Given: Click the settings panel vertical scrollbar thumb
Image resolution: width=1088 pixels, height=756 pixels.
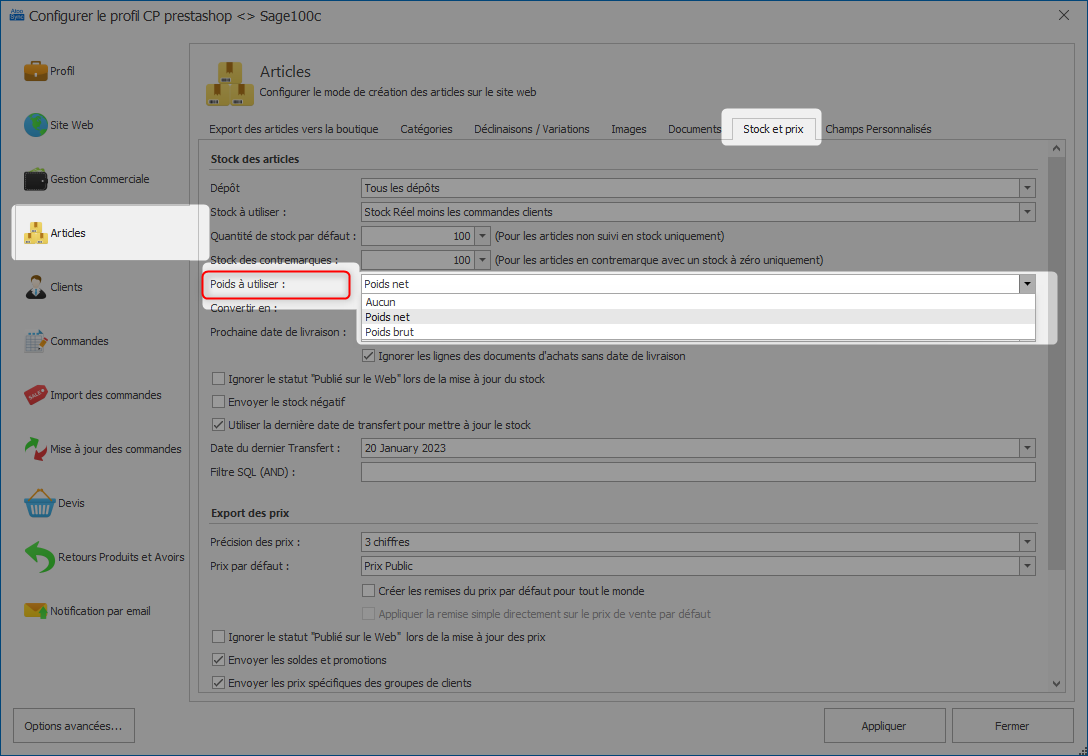Looking at the screenshot, I should tap(1056, 363).
